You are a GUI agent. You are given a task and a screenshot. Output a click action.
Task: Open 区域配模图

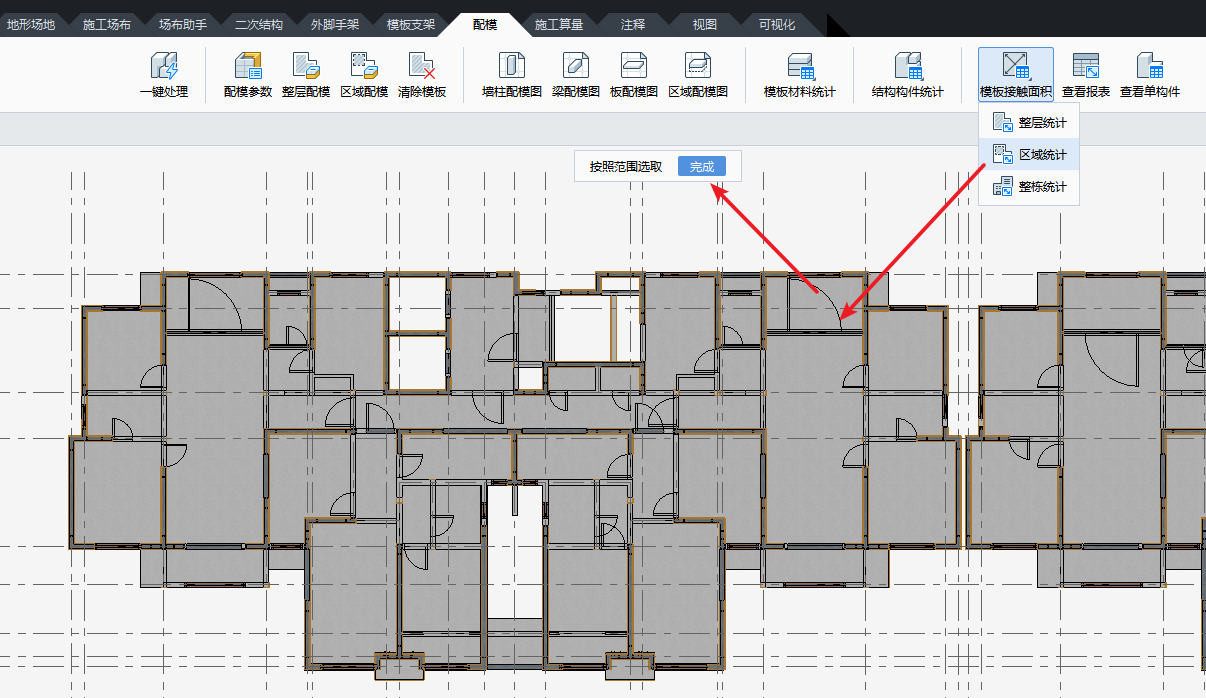[x=698, y=76]
